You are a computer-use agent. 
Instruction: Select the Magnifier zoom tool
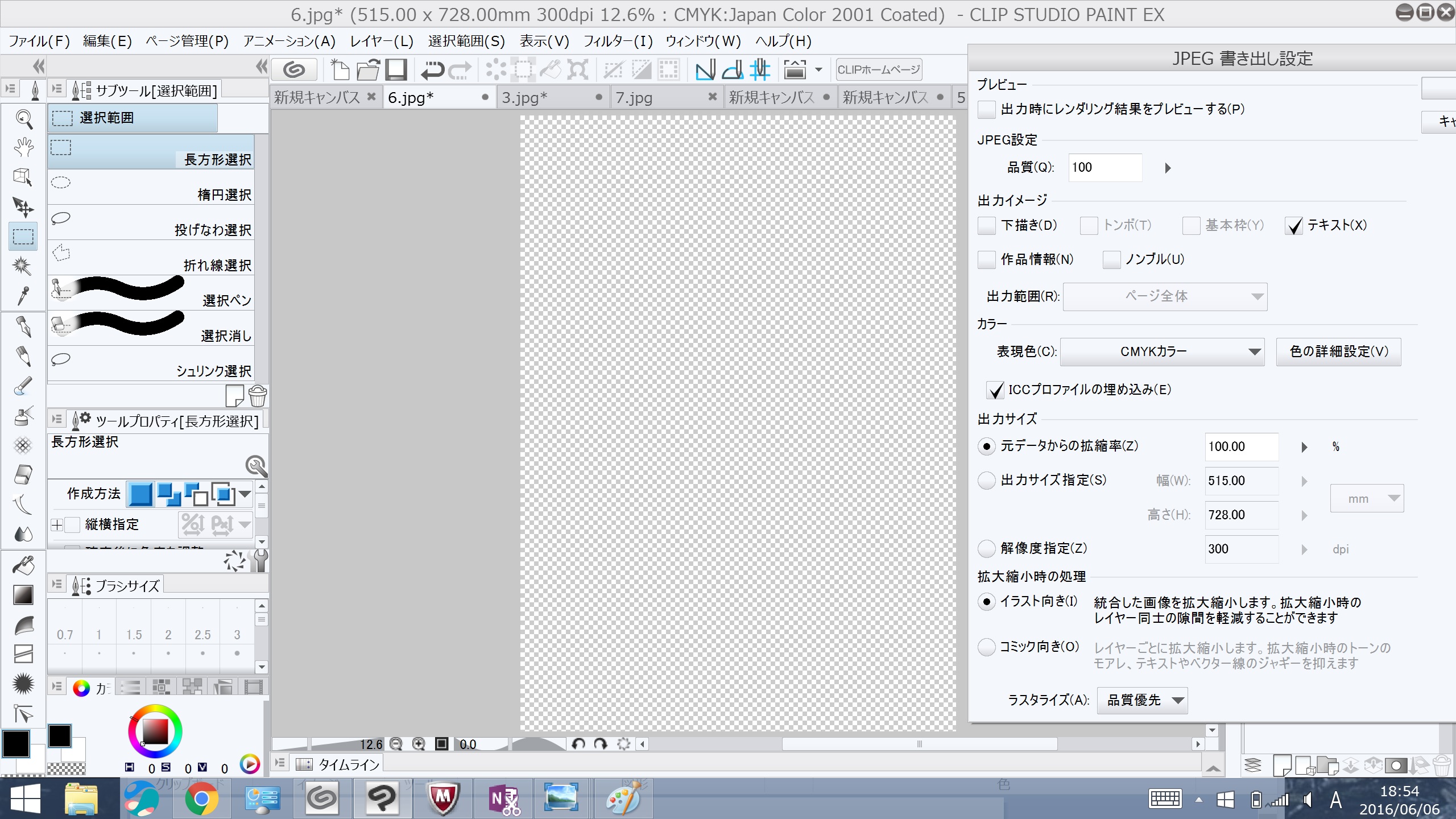pyautogui.click(x=23, y=118)
